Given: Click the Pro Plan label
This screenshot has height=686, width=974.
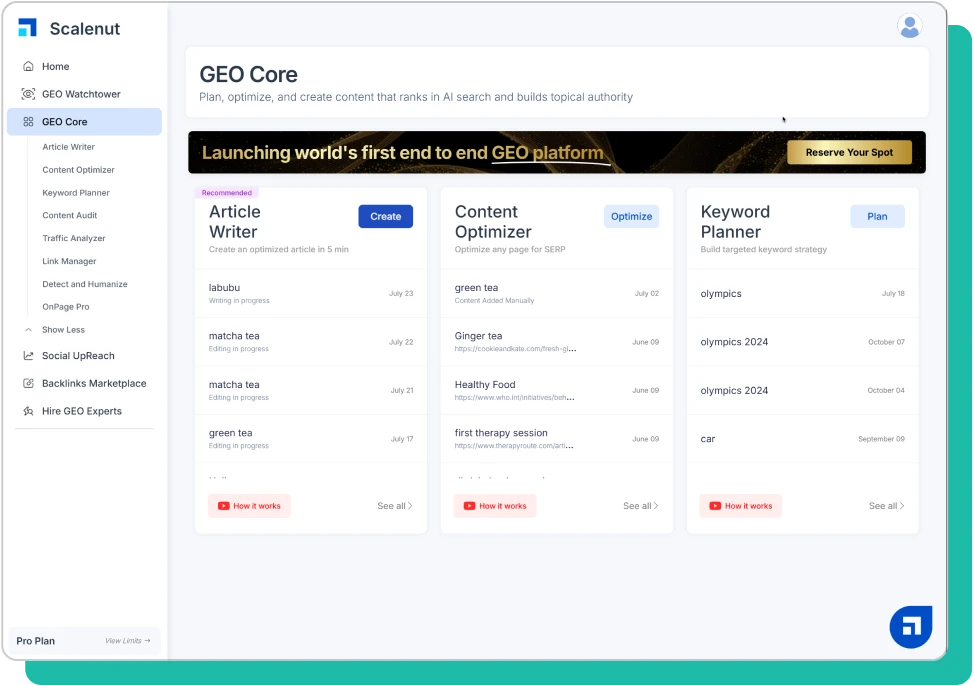Looking at the screenshot, I should pos(35,641).
